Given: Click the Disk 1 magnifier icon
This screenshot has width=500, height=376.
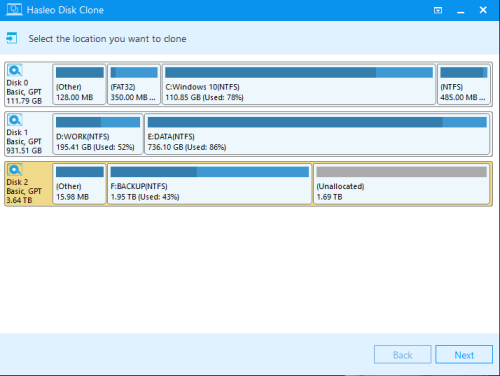Looking at the screenshot, I should [x=15, y=120].
